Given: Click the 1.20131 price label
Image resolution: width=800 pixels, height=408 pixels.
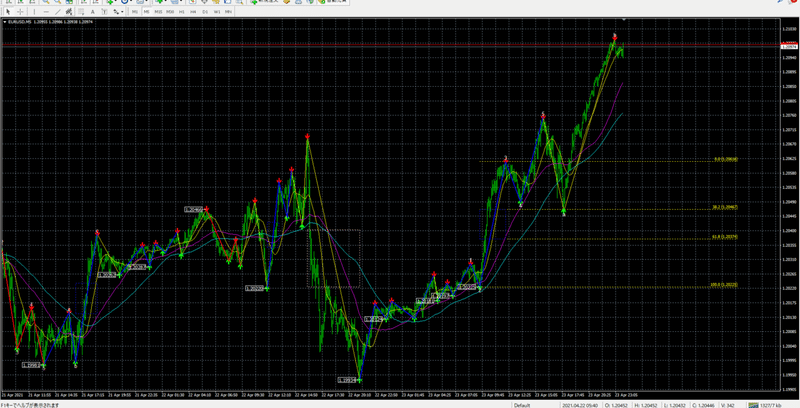Looking at the screenshot, I should 373,319.
